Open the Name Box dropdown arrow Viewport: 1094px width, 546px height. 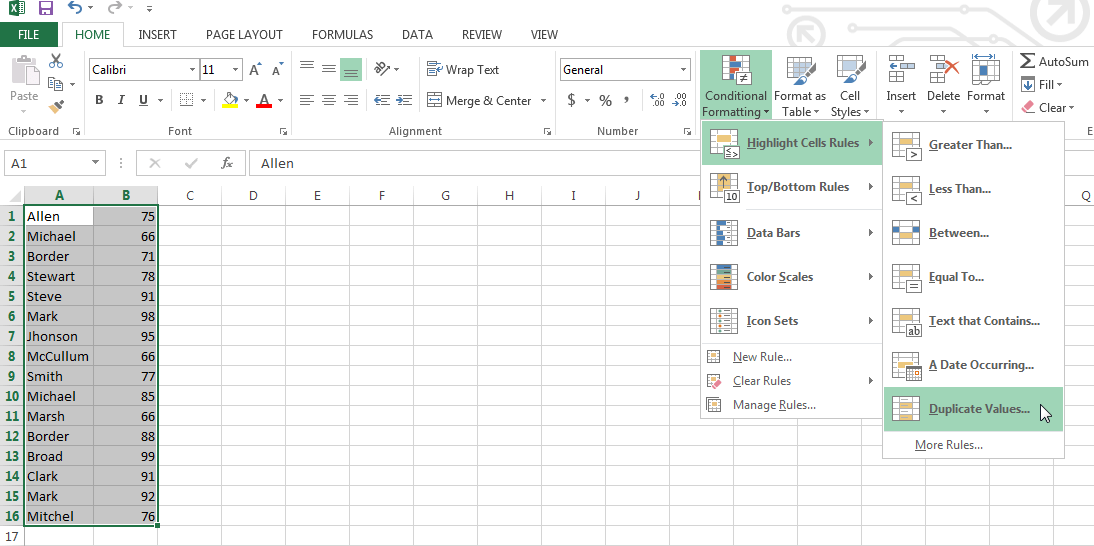click(96, 163)
